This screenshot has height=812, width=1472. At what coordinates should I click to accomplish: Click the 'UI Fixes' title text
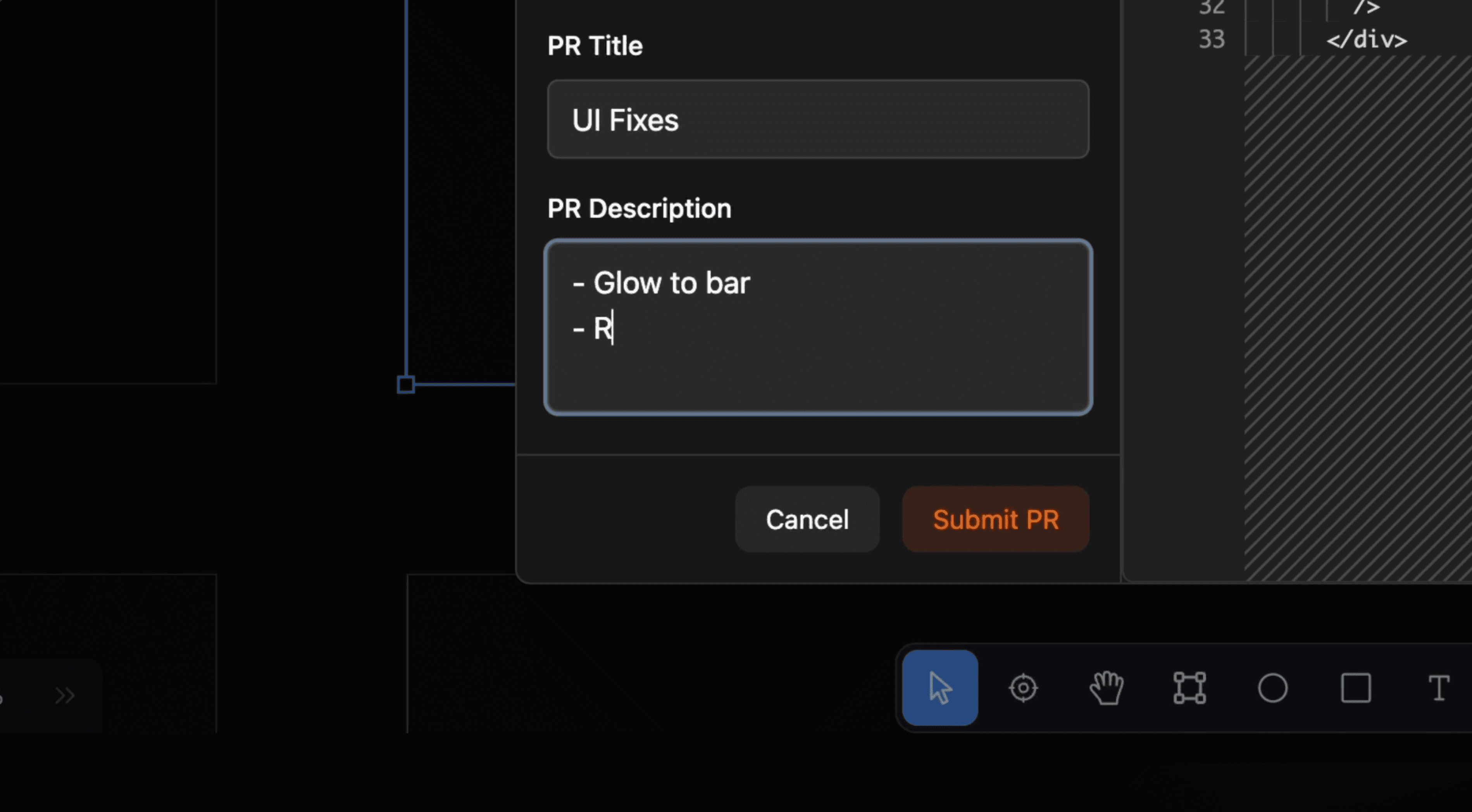click(x=625, y=120)
